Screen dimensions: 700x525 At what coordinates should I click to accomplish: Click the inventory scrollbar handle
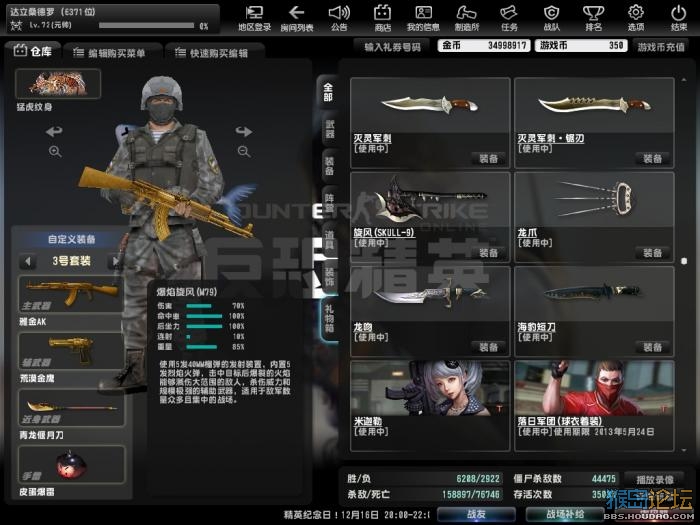684,261
